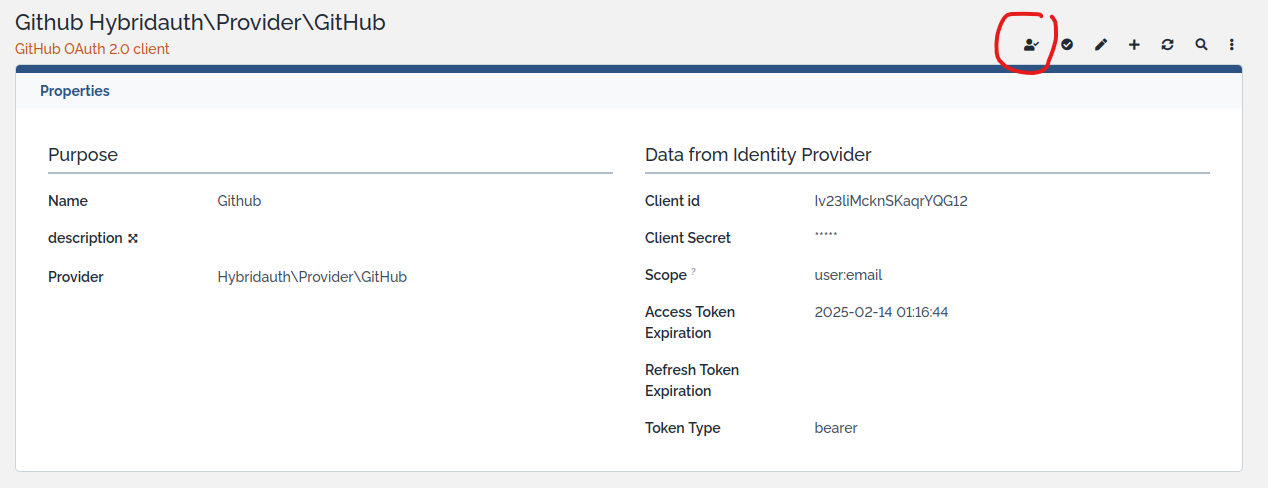This screenshot has height=488, width=1268.
Task: Click the Purpose section heading
Action: point(83,155)
